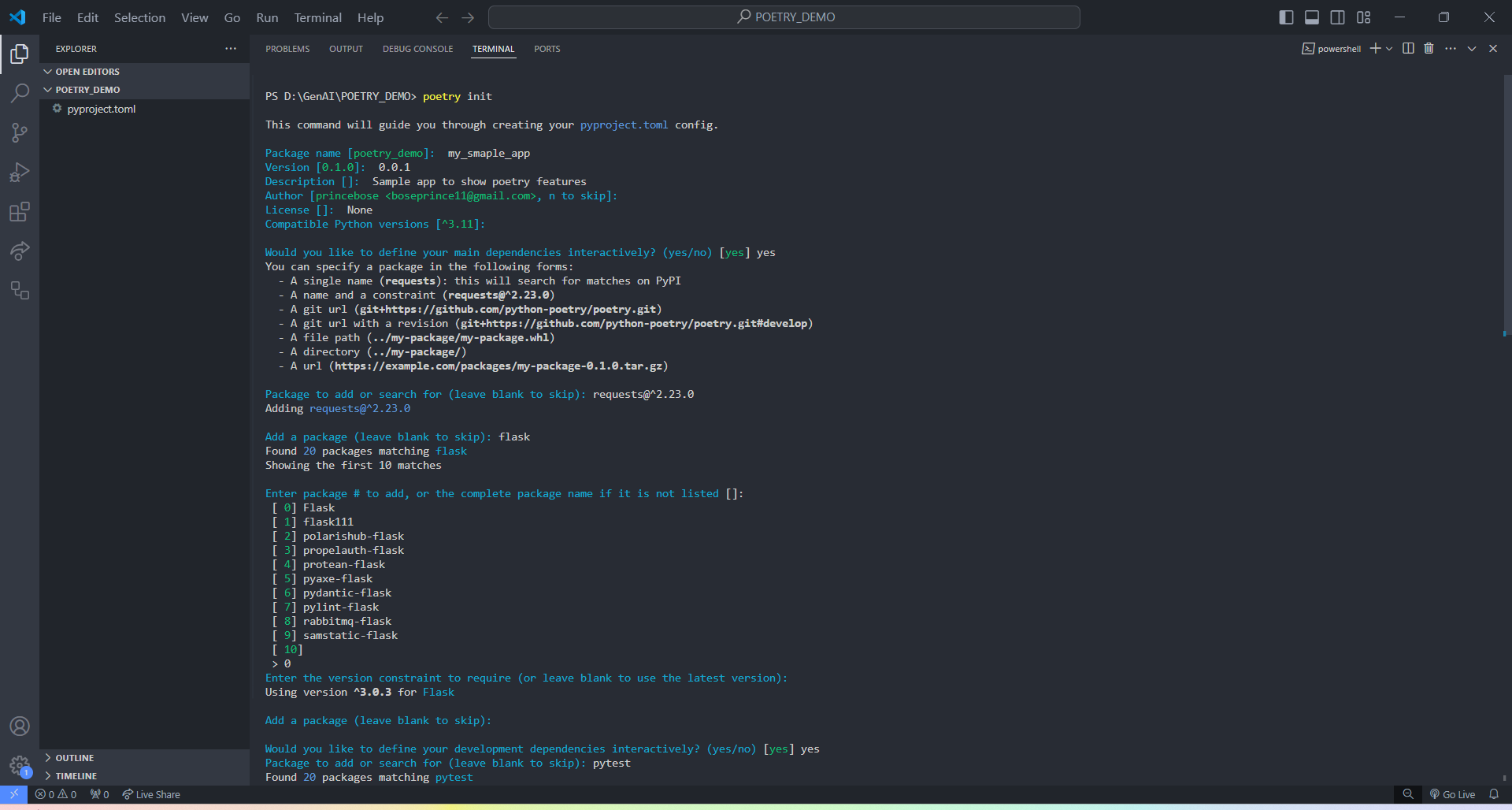Screen dimensions: 1512x810
Task: Click the terminal vertical scrollbar
Action: [x=1506, y=205]
